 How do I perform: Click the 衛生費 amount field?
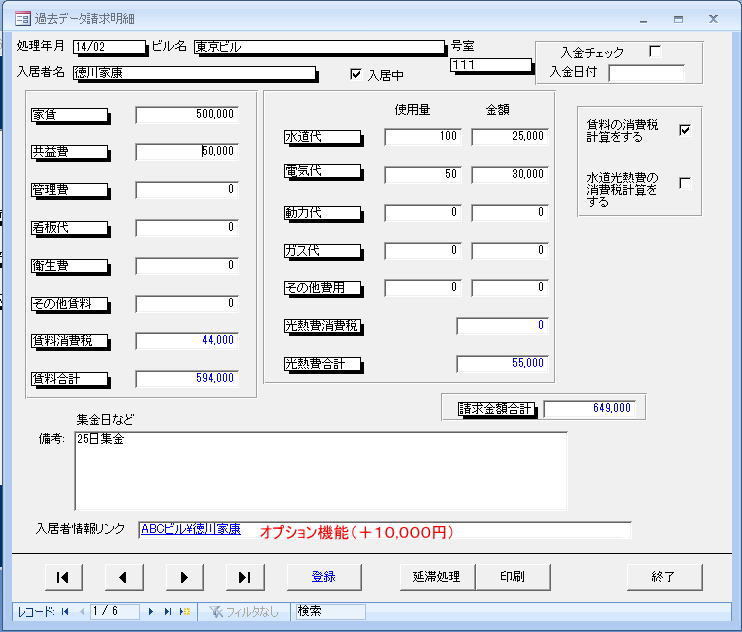[x=187, y=265]
